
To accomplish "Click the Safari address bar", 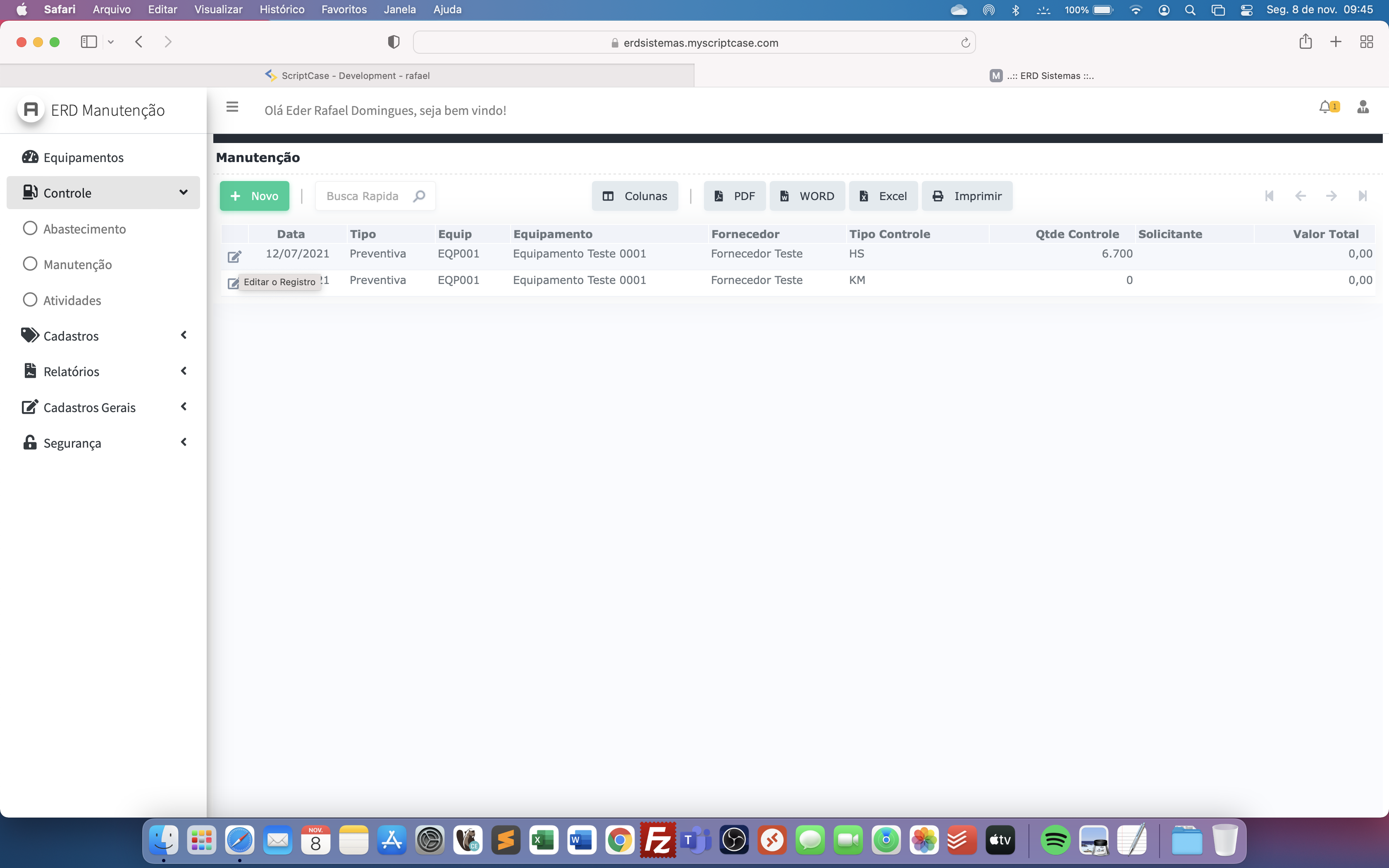I will [x=694, y=43].
